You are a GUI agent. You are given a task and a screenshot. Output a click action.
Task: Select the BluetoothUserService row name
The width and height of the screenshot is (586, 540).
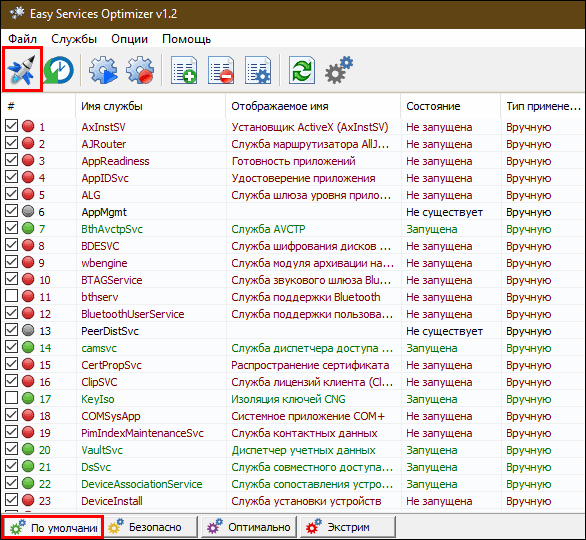coord(133,314)
